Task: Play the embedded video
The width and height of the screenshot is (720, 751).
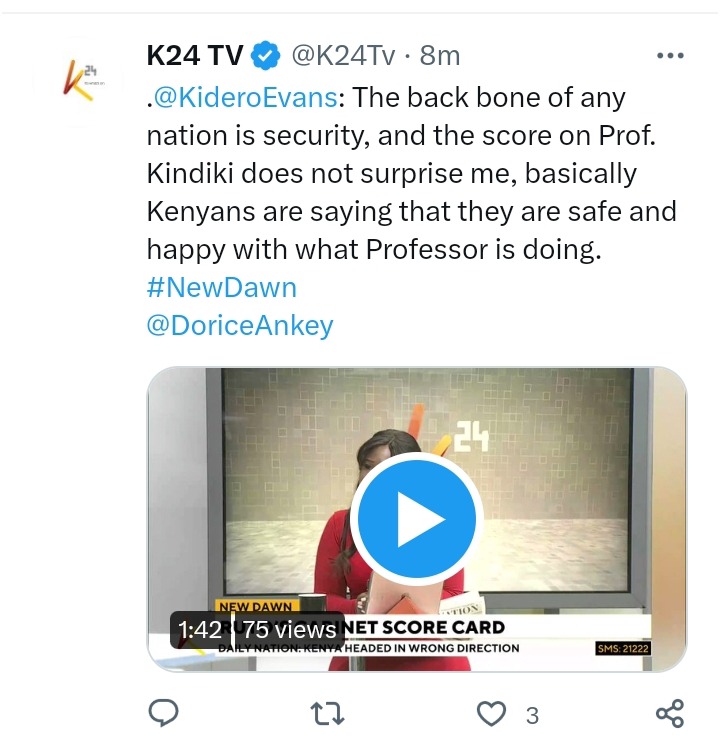Action: click(x=417, y=519)
